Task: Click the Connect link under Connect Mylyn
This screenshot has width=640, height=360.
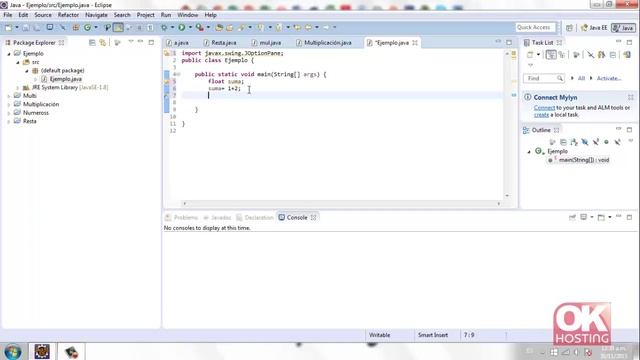Action: click(544, 108)
